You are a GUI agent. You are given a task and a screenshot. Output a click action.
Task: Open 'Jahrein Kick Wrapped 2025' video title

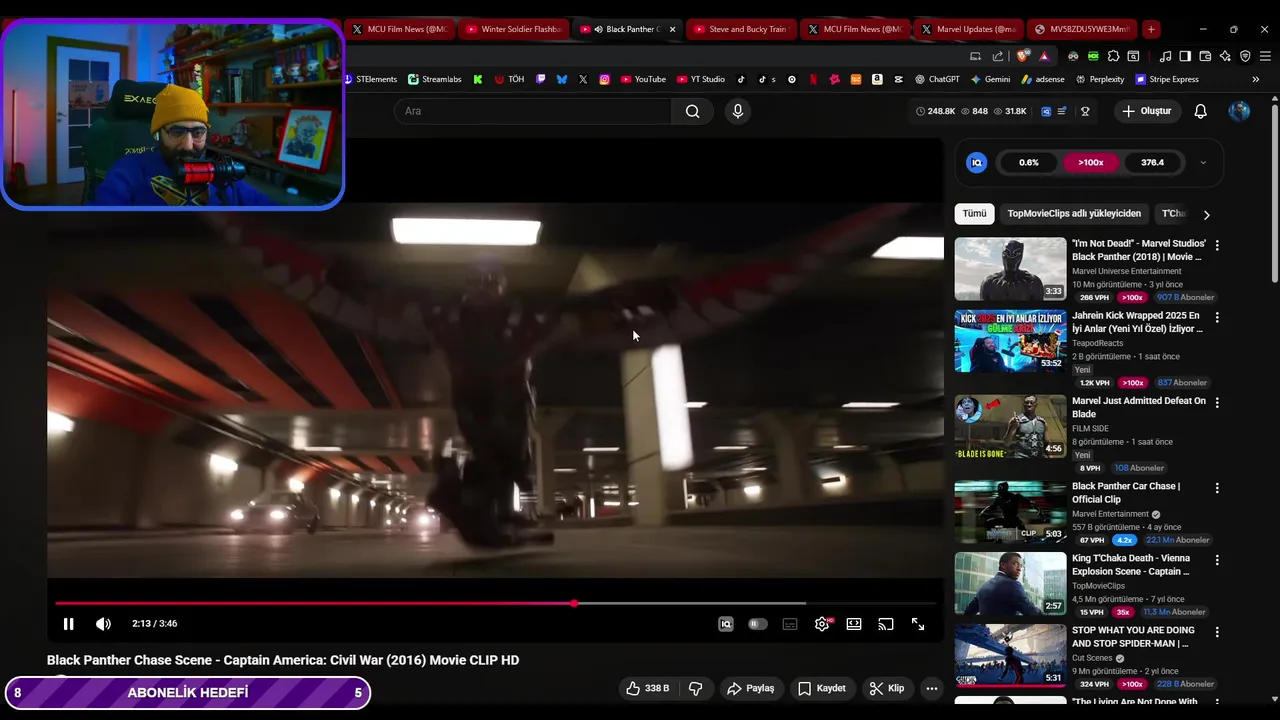click(1137, 322)
